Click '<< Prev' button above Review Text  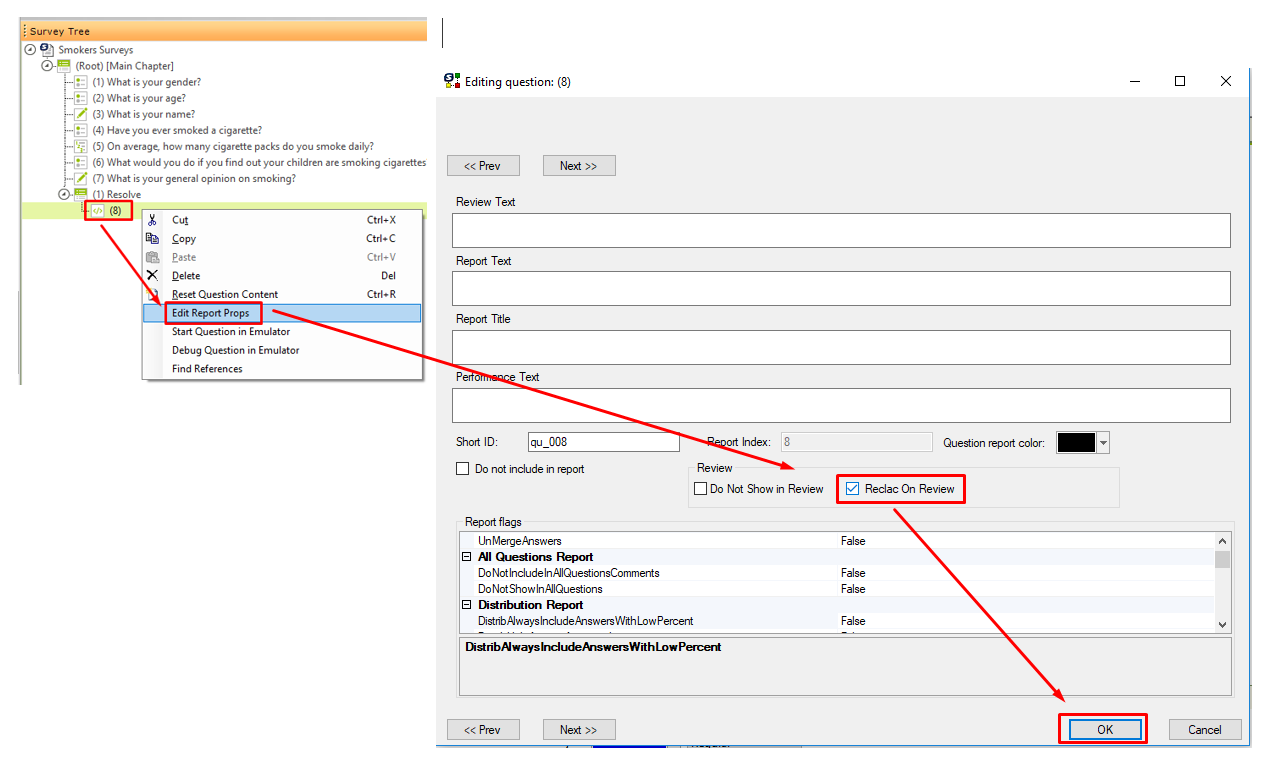pyautogui.click(x=483, y=166)
